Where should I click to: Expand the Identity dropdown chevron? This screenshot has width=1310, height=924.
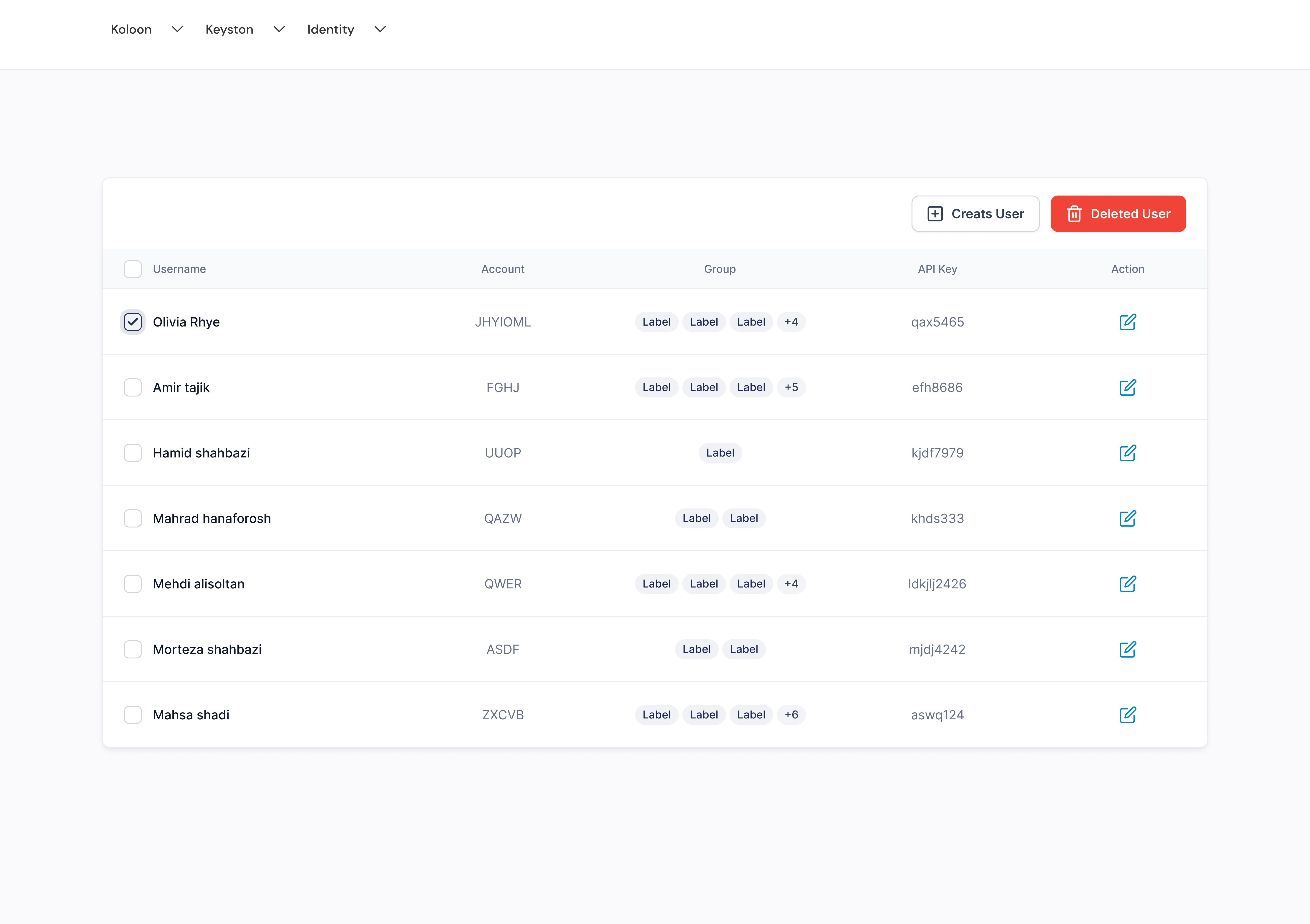[x=380, y=29]
